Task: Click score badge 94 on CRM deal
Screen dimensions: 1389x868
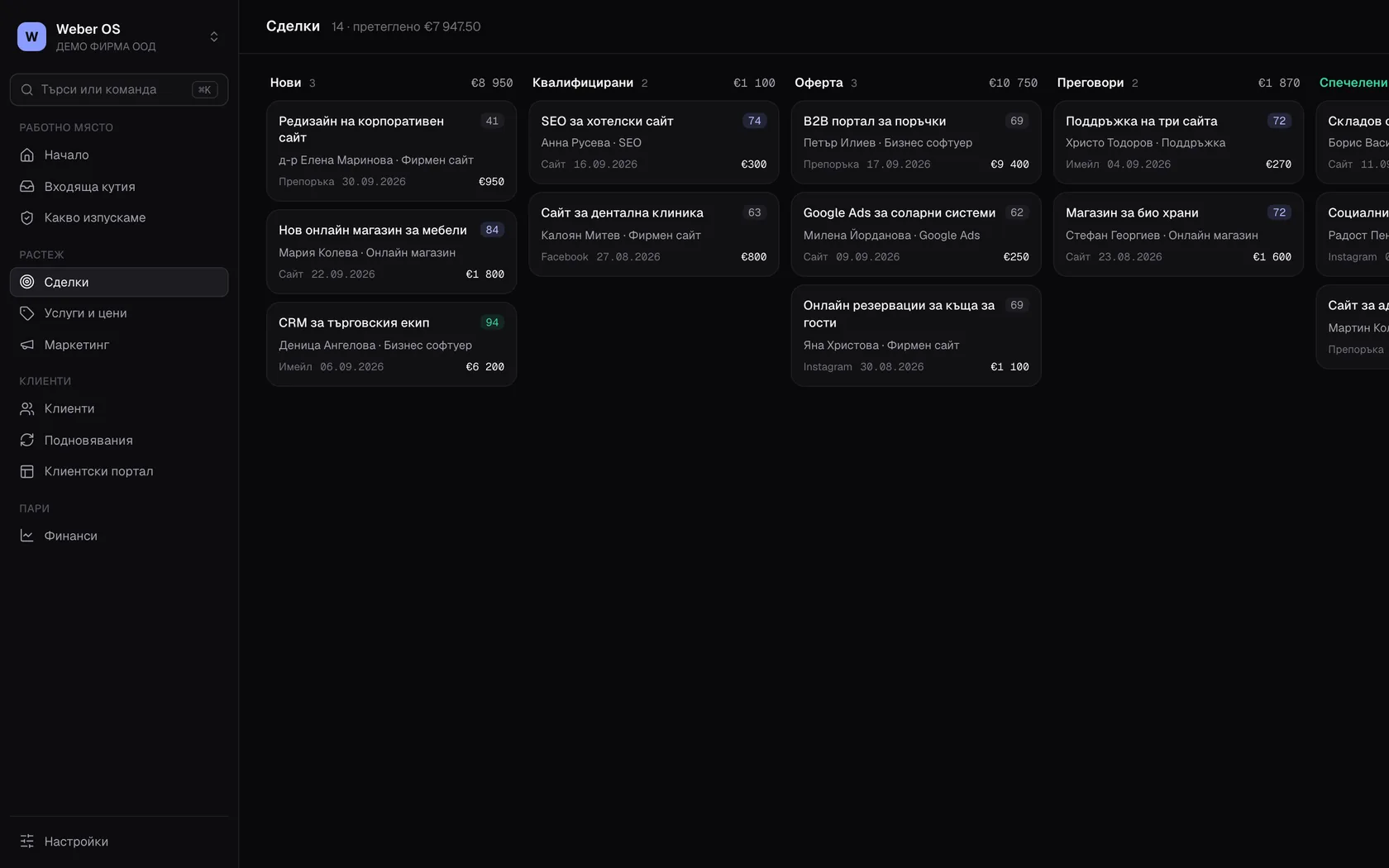Action: point(492,322)
